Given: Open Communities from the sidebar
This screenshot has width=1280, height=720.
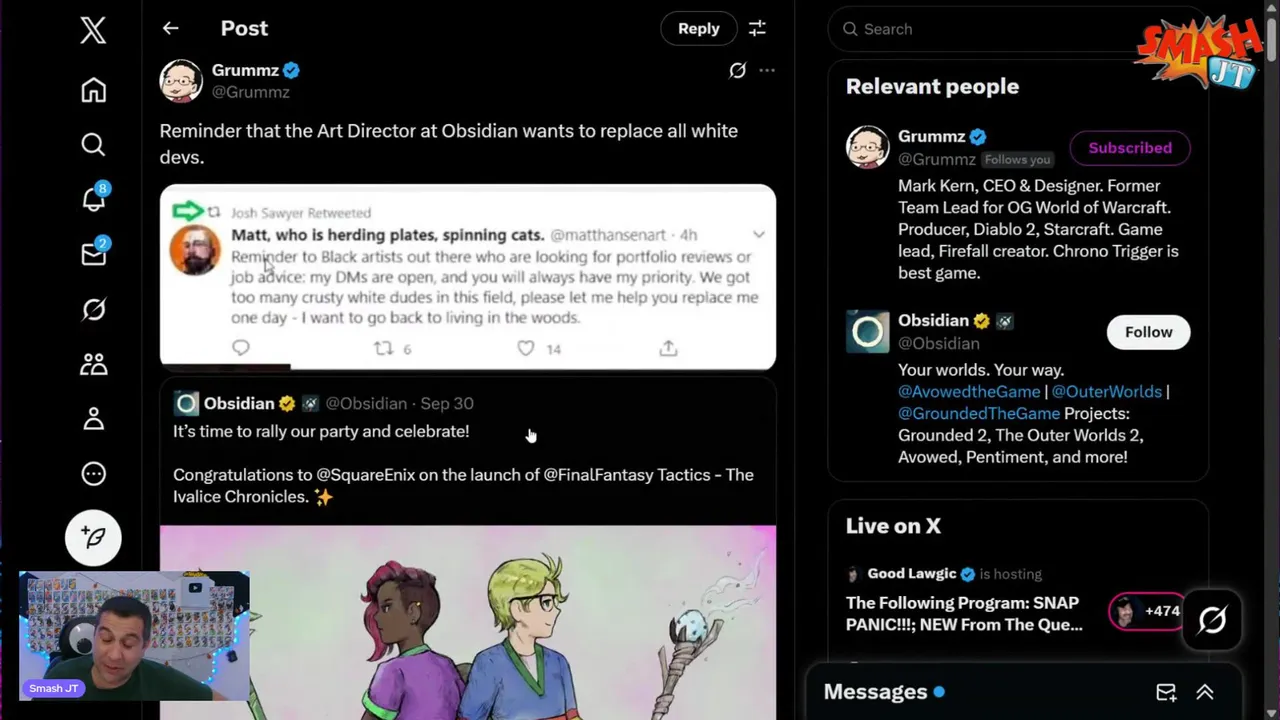Looking at the screenshot, I should (93, 365).
